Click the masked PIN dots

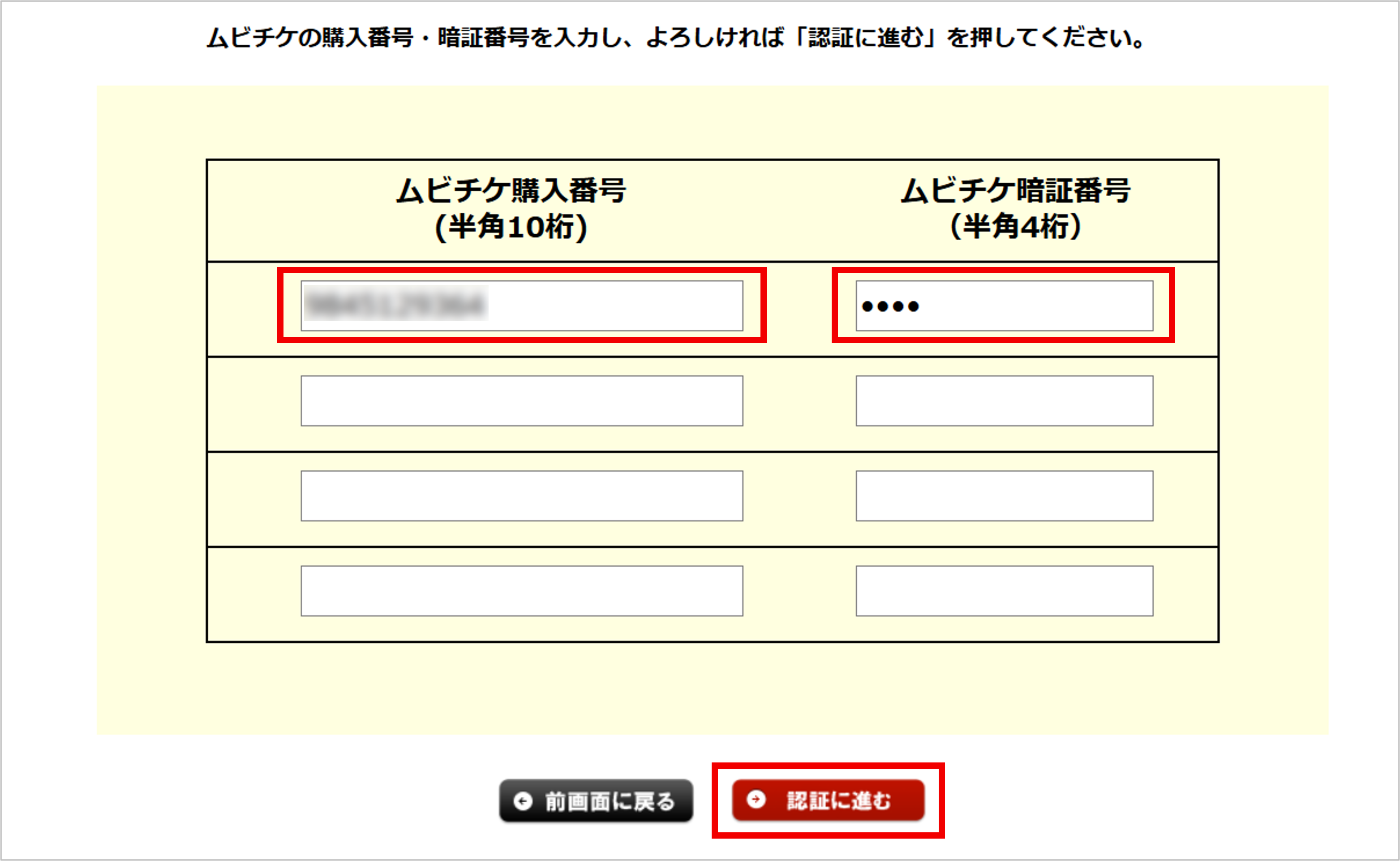[x=890, y=307]
